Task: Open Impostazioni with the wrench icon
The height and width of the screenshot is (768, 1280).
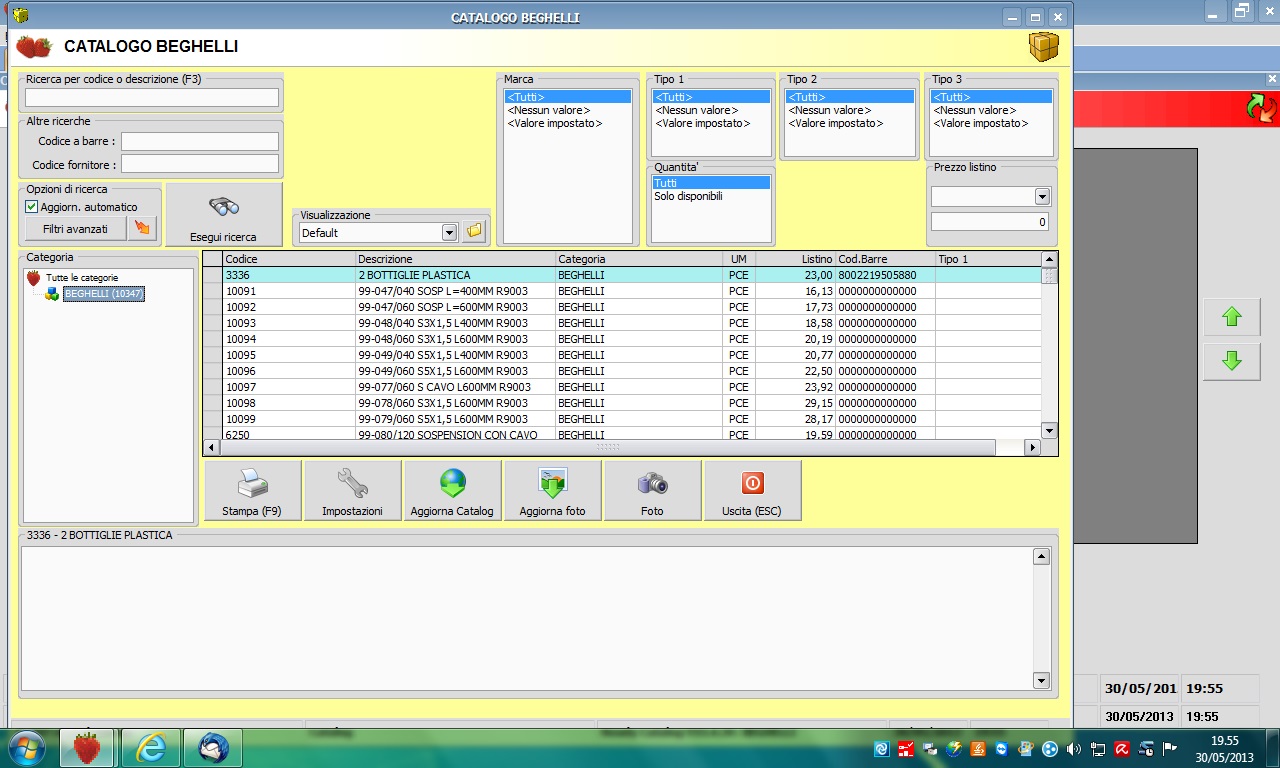Action: (352, 490)
